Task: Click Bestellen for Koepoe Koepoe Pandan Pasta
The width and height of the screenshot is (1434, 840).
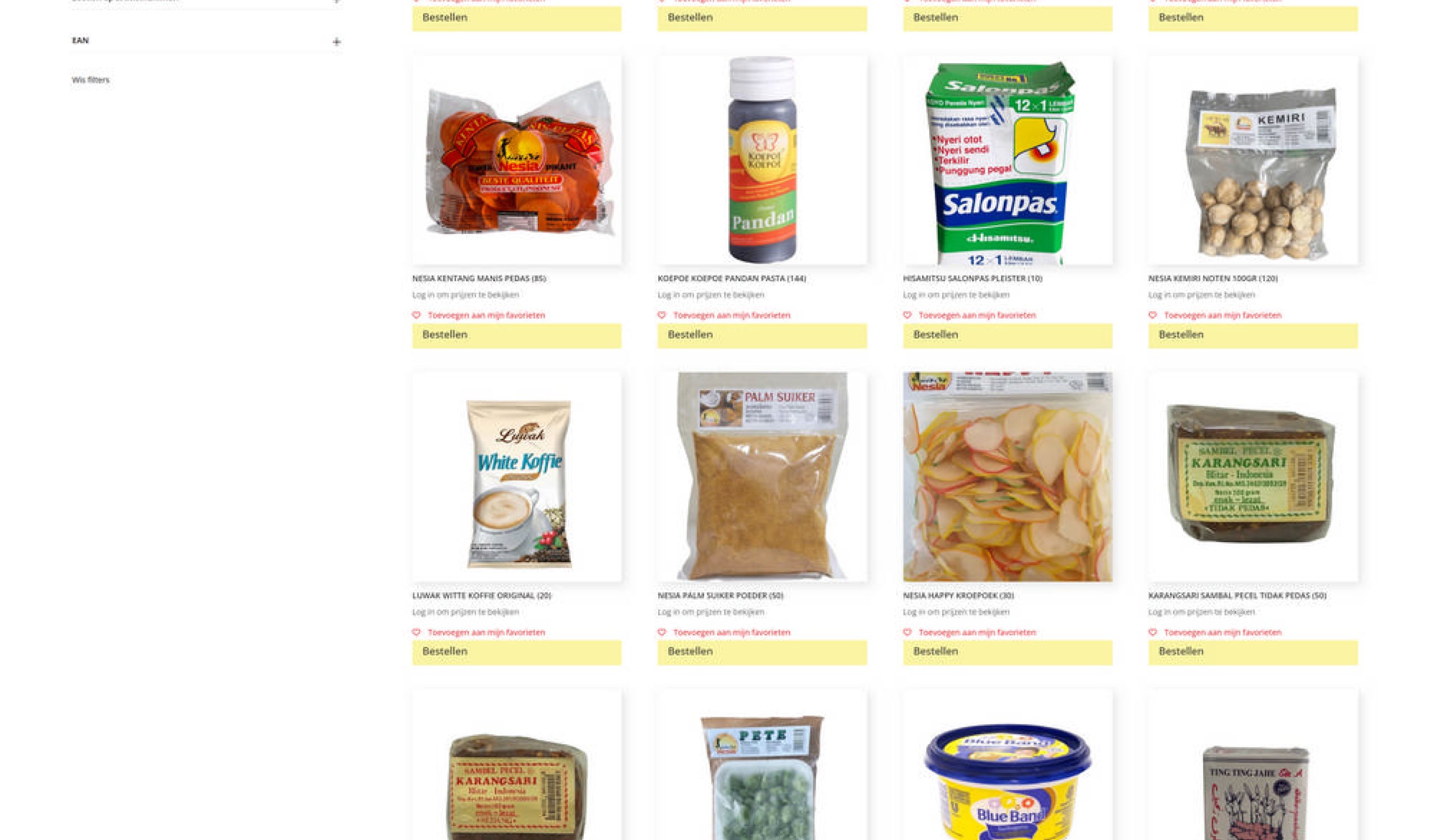Action: click(x=762, y=335)
